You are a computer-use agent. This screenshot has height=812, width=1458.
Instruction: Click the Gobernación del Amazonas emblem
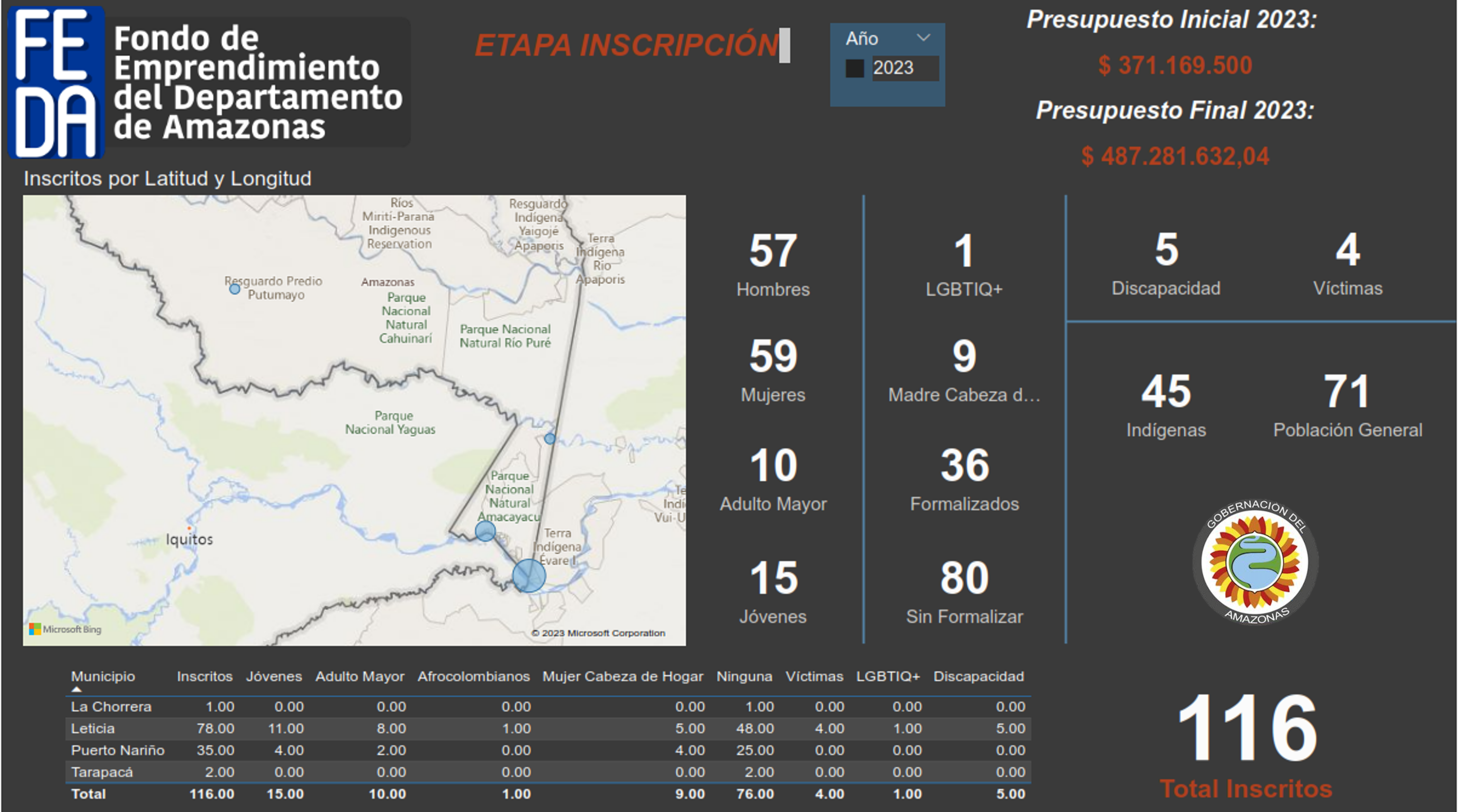point(1255,563)
